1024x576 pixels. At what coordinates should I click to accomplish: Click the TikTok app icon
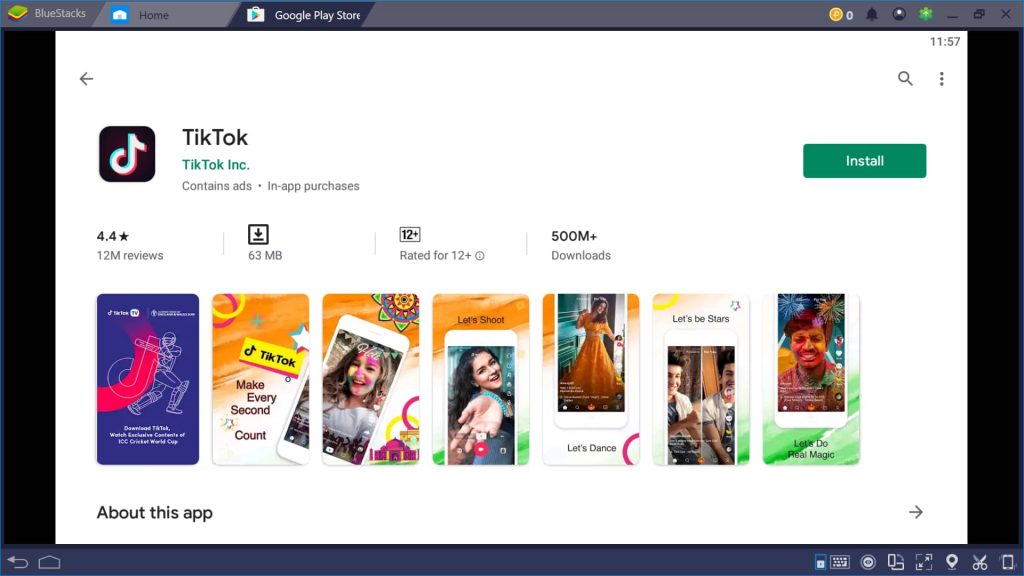coord(127,154)
